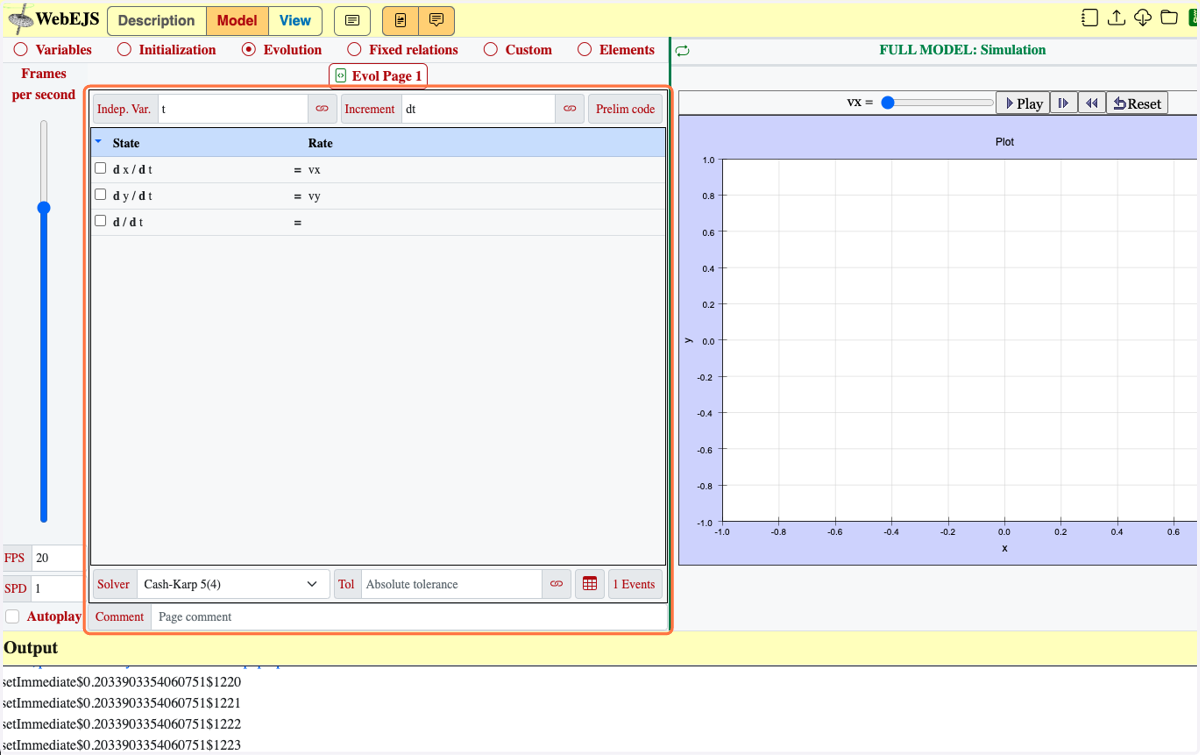Select the Variables radio button
Image resolution: width=1200 pixels, height=755 pixels.
click(21, 49)
